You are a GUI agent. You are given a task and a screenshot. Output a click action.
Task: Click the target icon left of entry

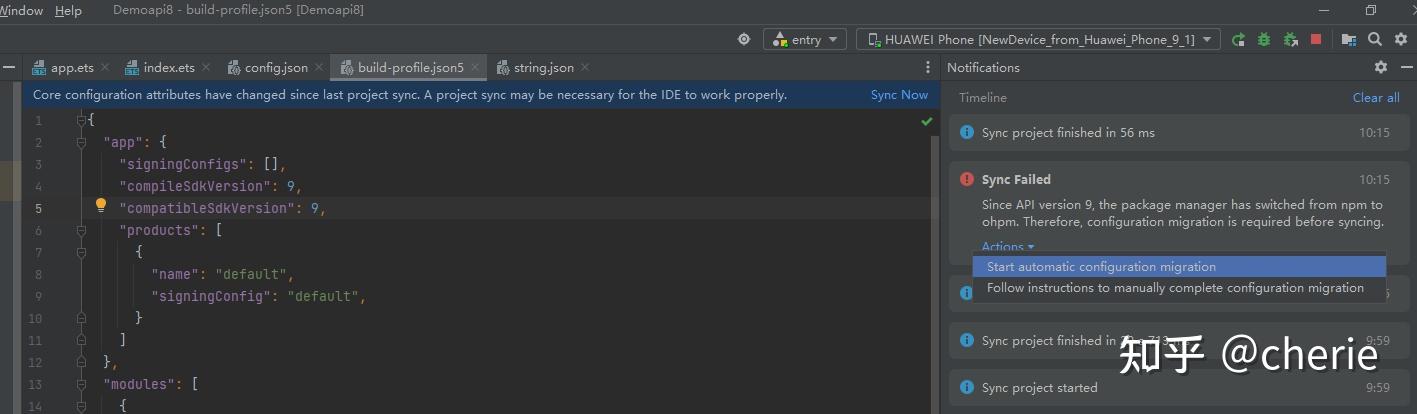(744, 39)
